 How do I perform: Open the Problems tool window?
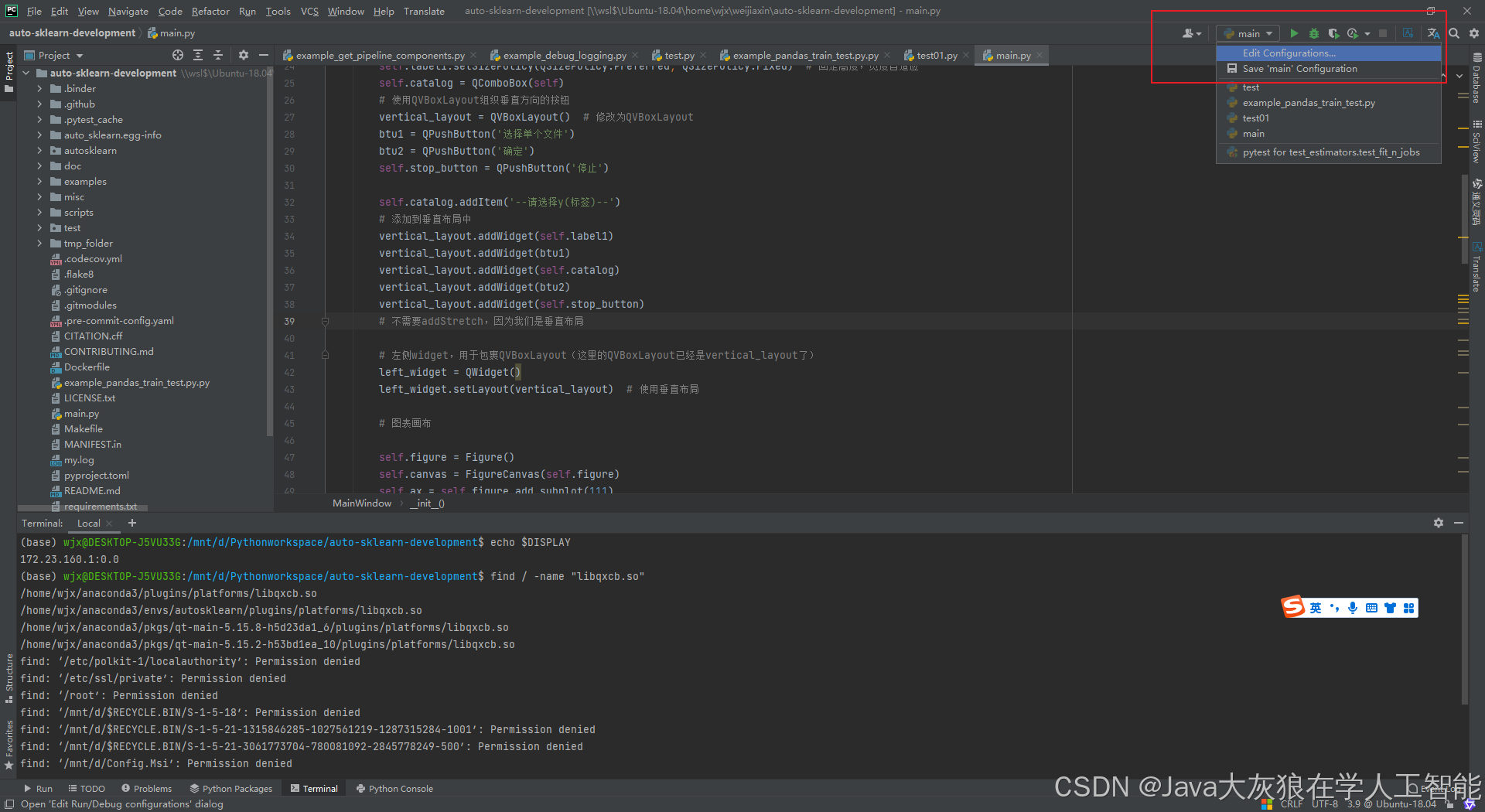(146, 788)
